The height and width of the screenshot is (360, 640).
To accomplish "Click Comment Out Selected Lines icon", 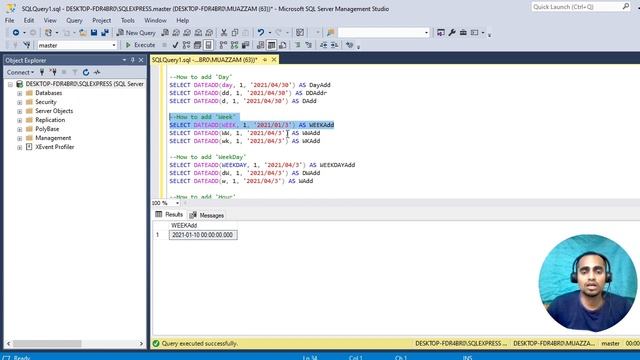I will (x=298, y=45).
